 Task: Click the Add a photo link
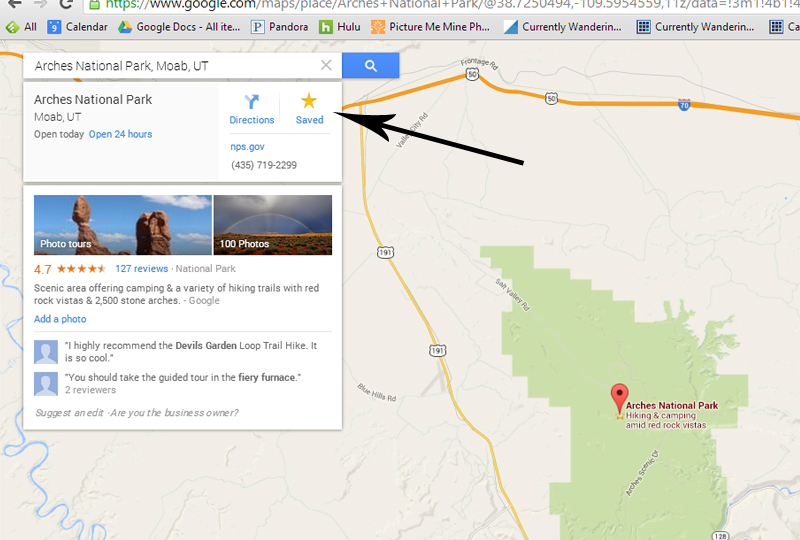pos(60,319)
